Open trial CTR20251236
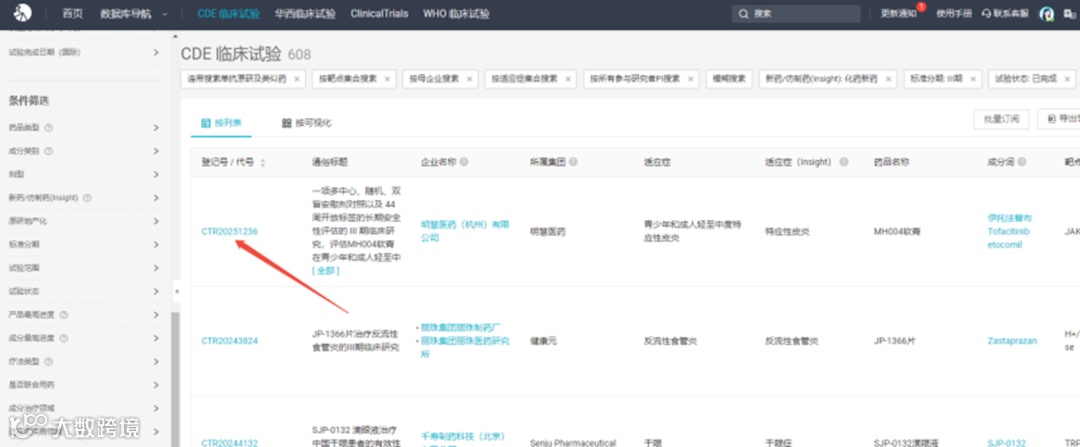The width and height of the screenshot is (1080, 447). 229,232
